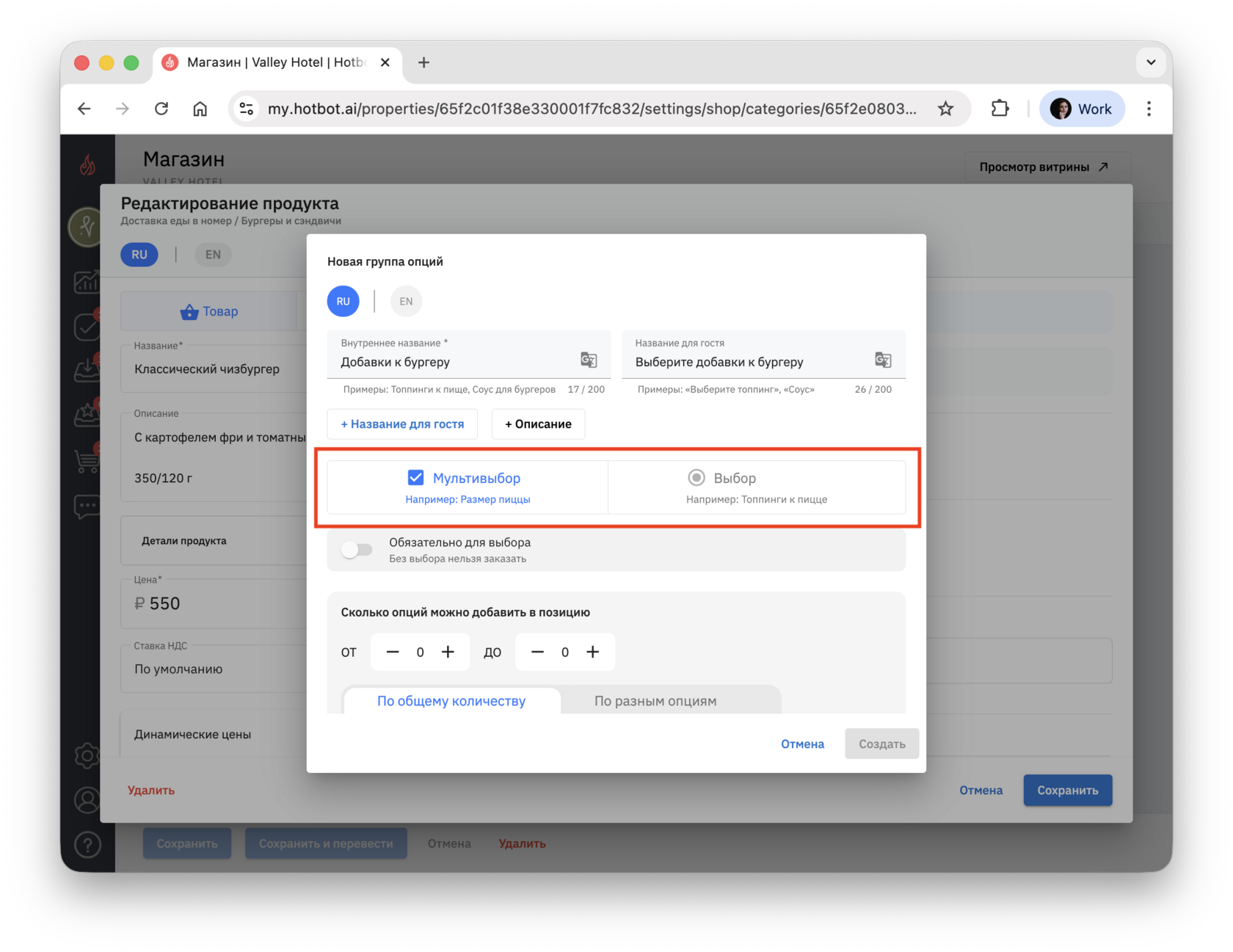The height and width of the screenshot is (952, 1233).
Task: Open the chat messages icon in the sidebar
Action: [x=87, y=506]
